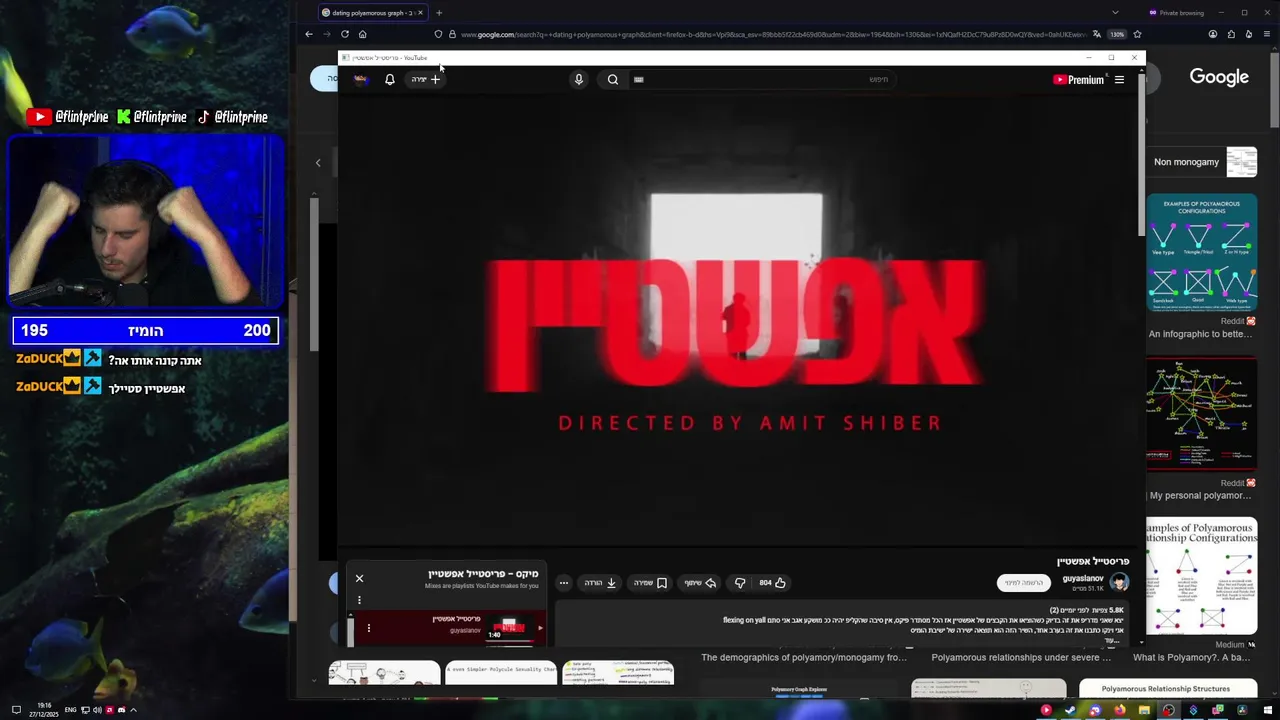Collapse the Google image preview back chevron
This screenshot has height=720, width=1280.
(318, 162)
